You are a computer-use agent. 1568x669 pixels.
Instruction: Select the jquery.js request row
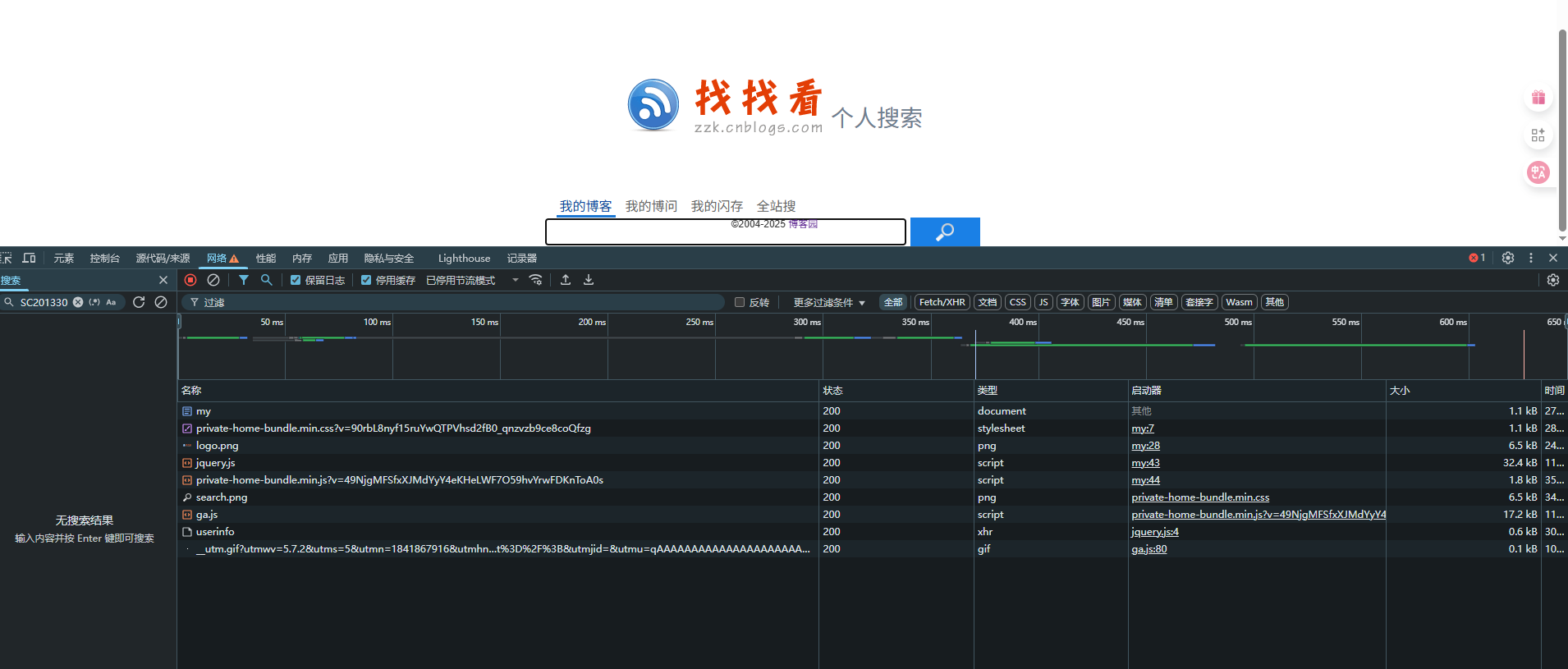tap(872, 462)
